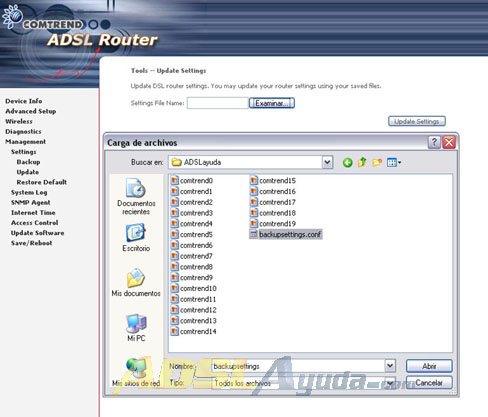This screenshot has width=488, height=417.
Task: Select the comtrend1 file
Action: click(192, 191)
